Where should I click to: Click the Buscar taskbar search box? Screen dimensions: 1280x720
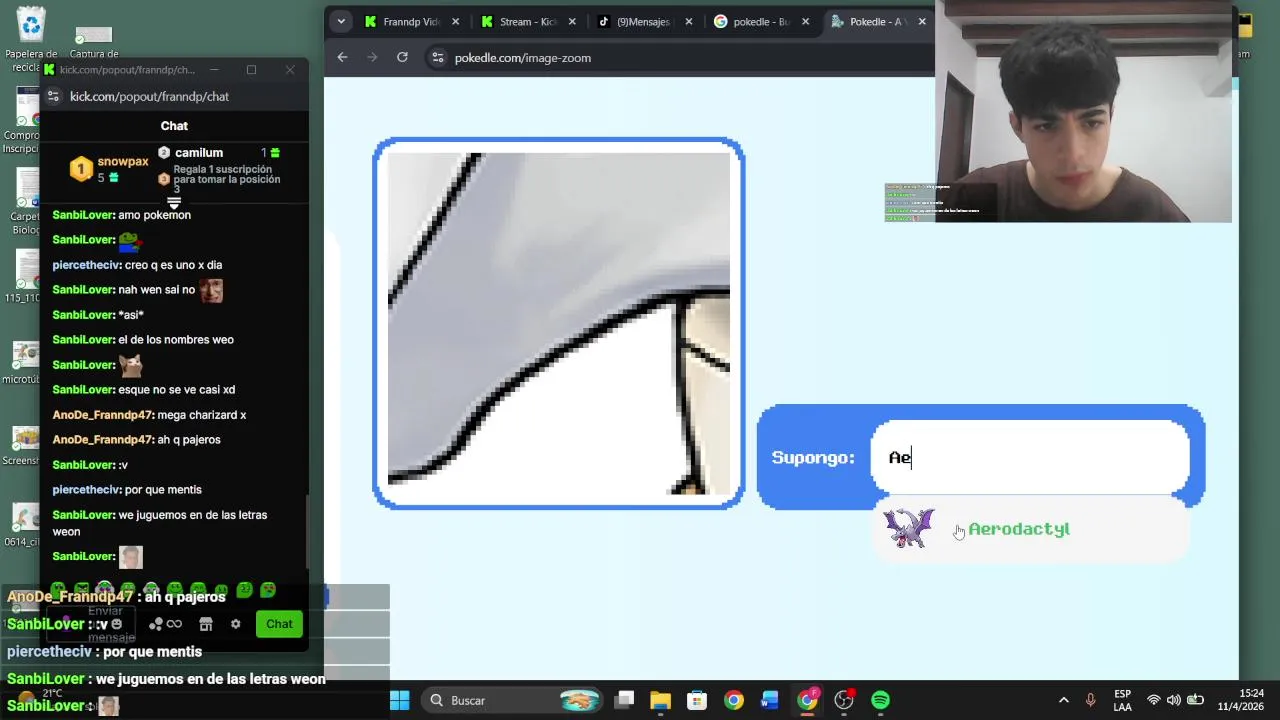tap(512, 700)
